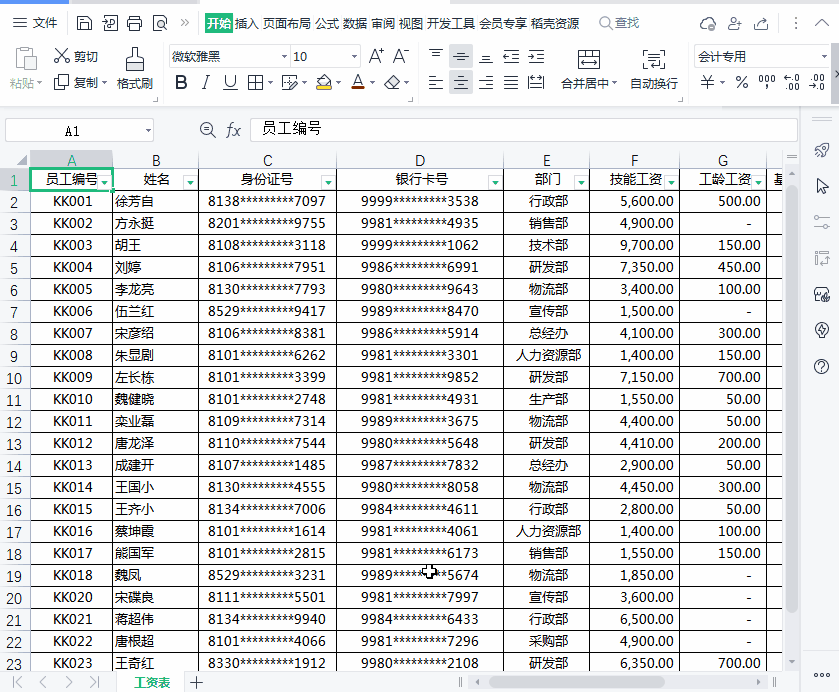Click the formula bar input showing 员工编号
This screenshot has height=692, width=839.
point(500,130)
